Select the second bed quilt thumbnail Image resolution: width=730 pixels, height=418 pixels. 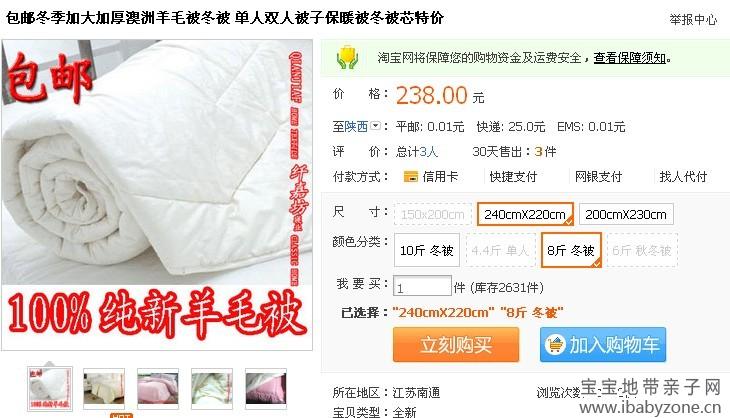[104, 389]
